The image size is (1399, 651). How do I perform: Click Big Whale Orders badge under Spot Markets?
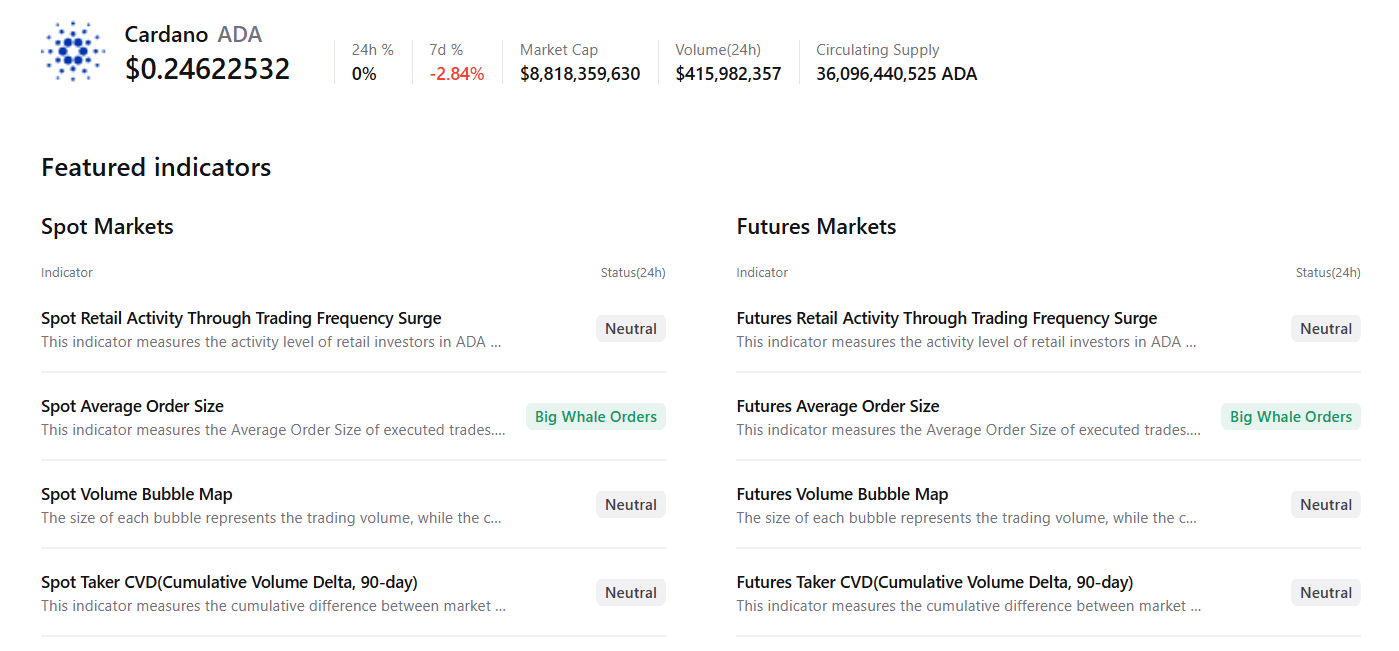pyautogui.click(x=596, y=417)
